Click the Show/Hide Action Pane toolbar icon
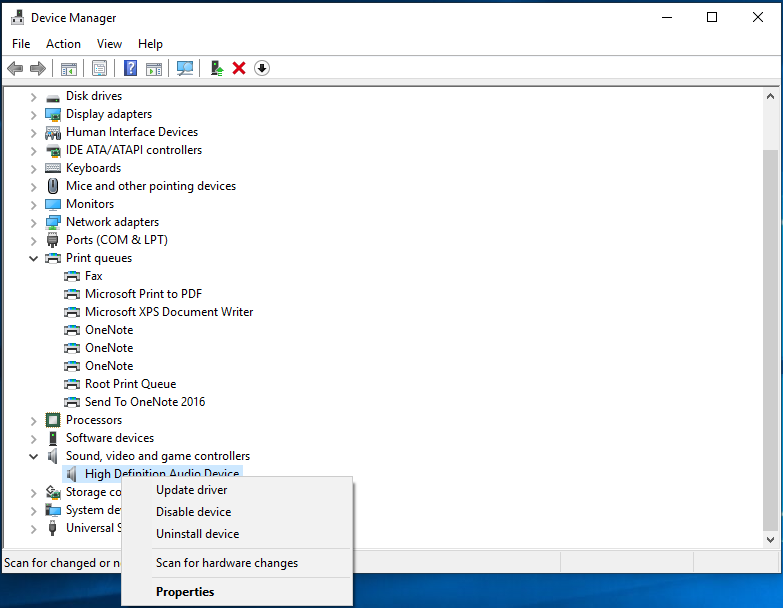783x608 pixels. point(154,68)
